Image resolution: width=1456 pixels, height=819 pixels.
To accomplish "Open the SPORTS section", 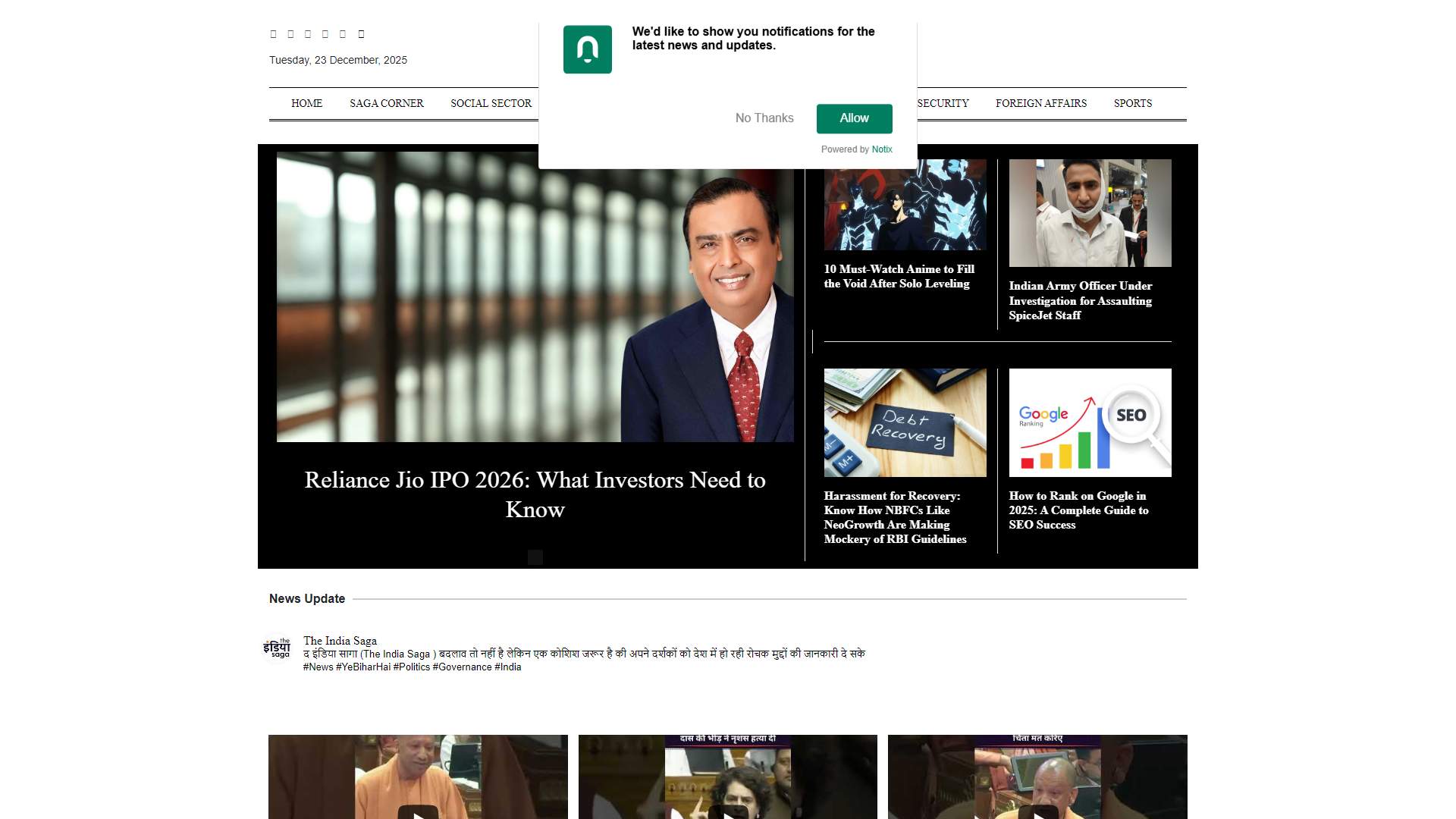I will 1133,103.
